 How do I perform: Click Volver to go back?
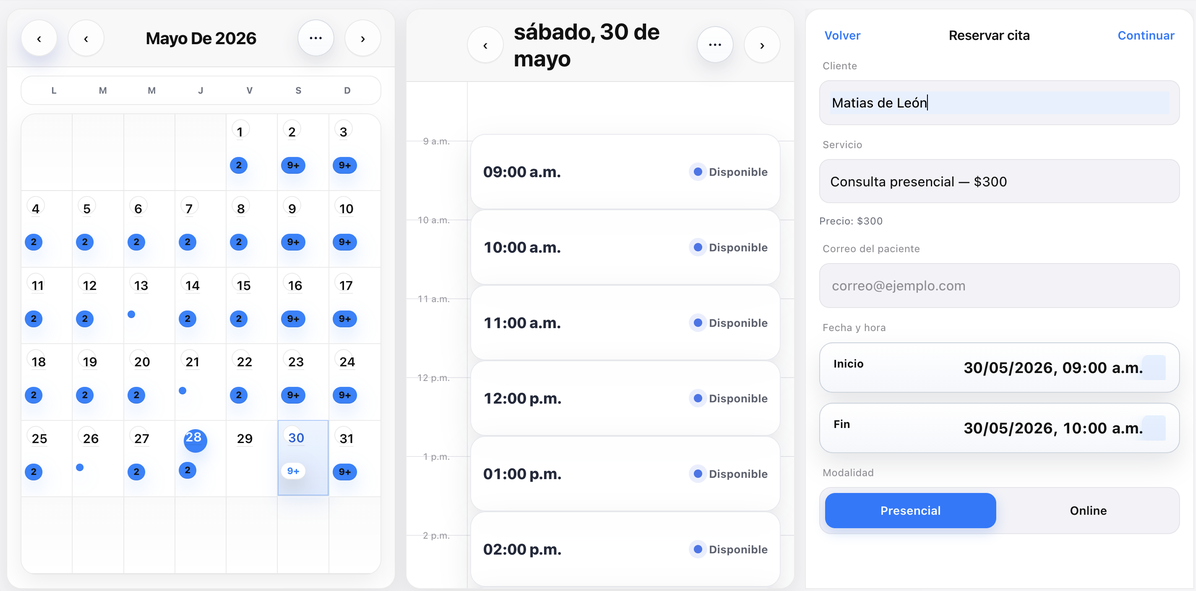pos(842,36)
